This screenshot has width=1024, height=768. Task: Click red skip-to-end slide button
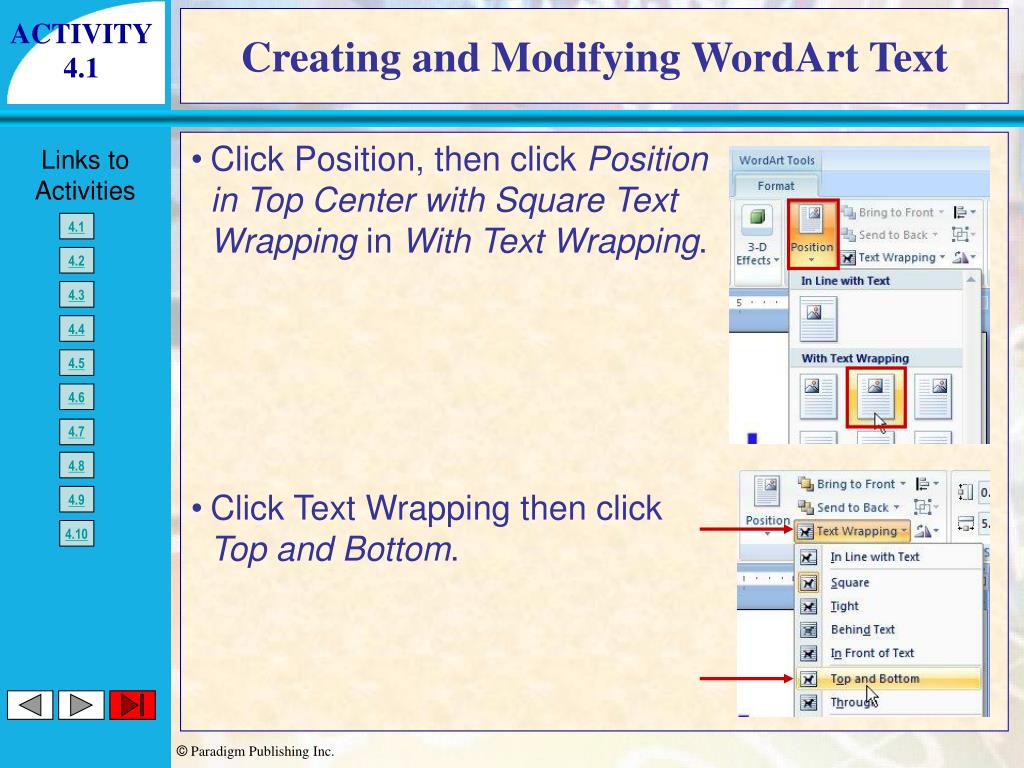133,705
